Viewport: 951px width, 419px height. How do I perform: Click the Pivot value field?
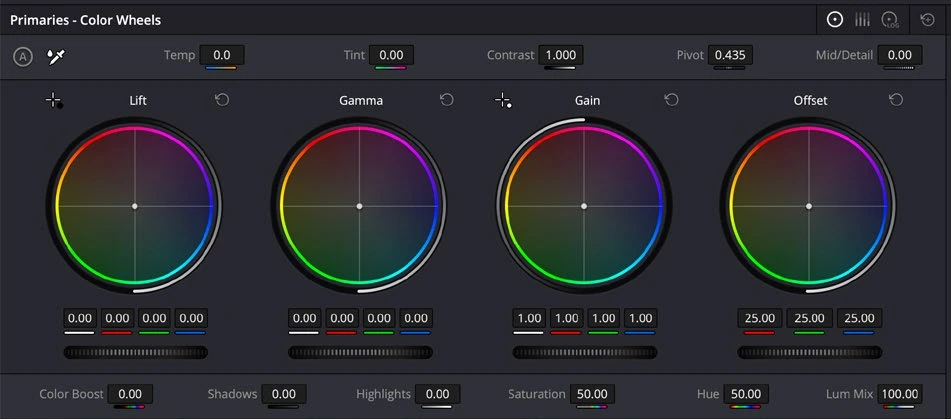pyautogui.click(x=730, y=55)
